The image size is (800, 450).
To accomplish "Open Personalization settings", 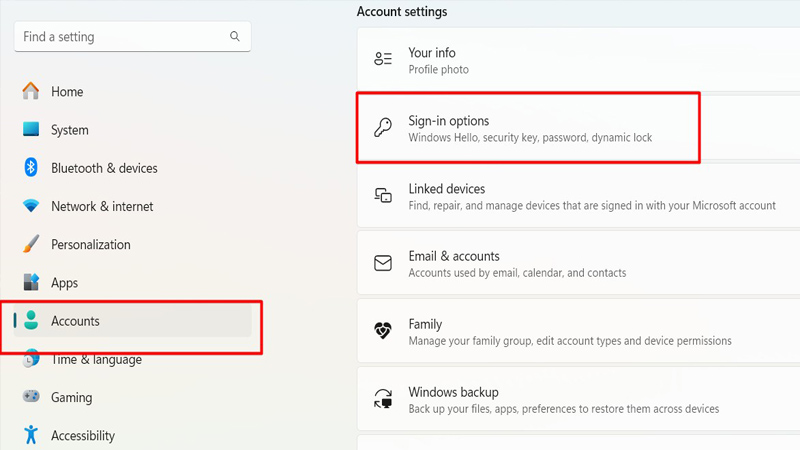I will (x=133, y=244).
